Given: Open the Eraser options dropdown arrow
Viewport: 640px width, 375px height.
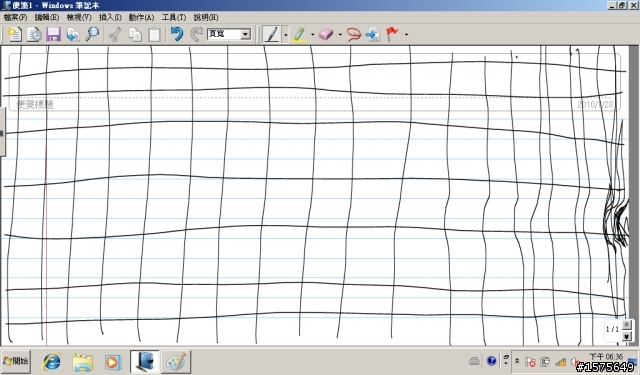Looking at the screenshot, I should [x=340, y=35].
